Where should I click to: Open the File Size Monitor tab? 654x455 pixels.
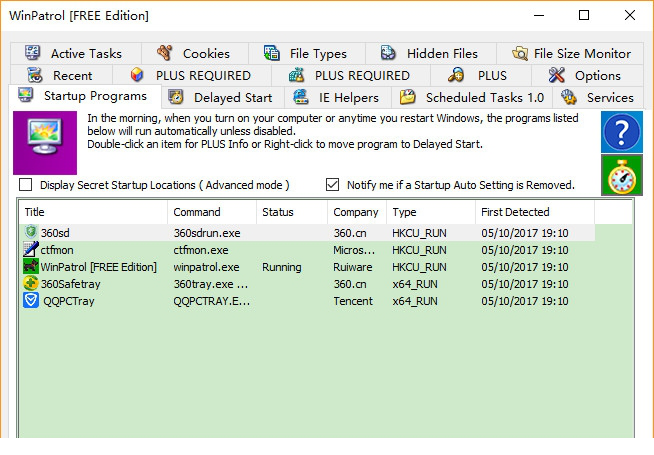point(570,53)
